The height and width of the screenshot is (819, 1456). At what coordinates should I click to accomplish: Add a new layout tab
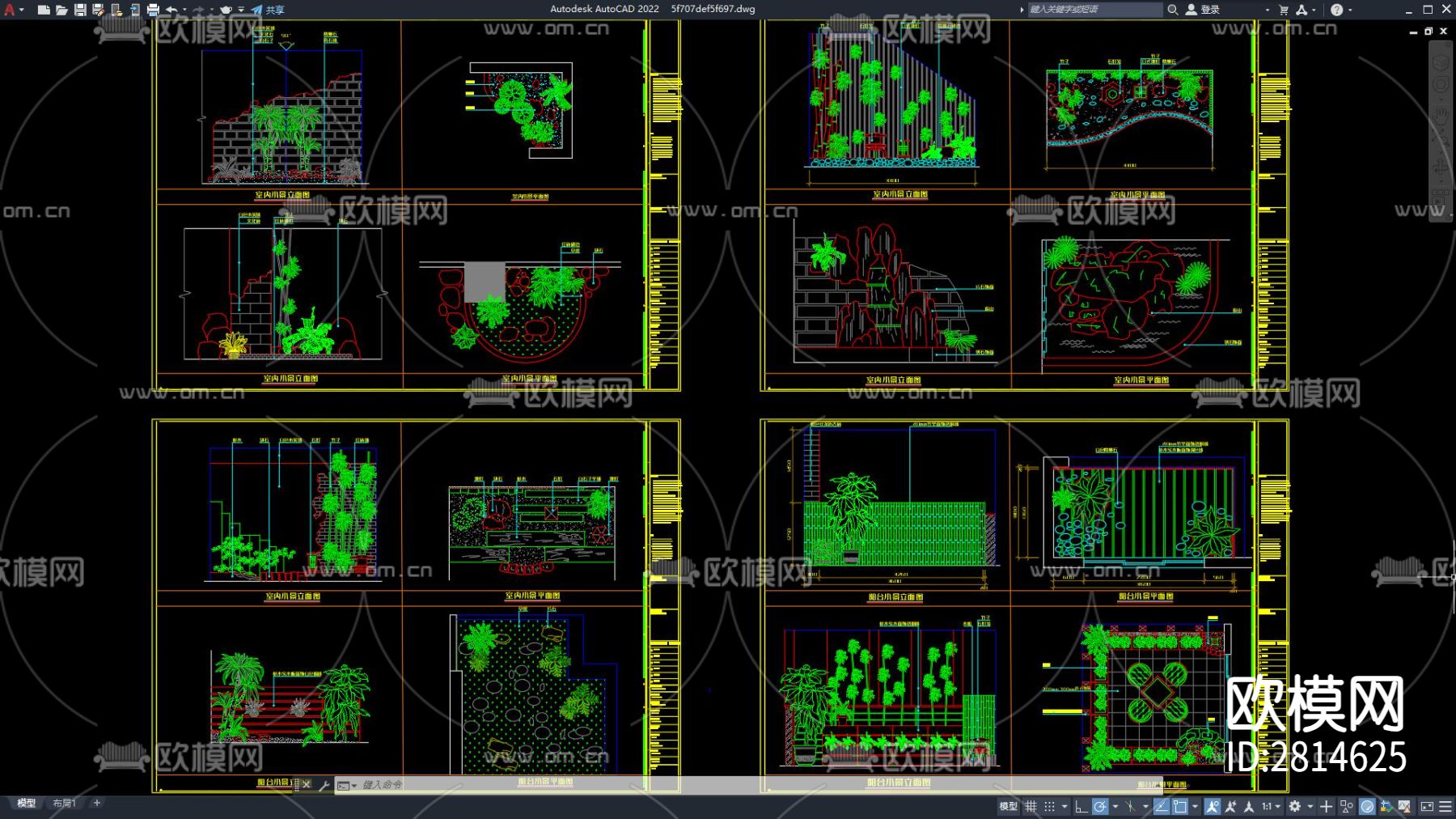point(97,803)
